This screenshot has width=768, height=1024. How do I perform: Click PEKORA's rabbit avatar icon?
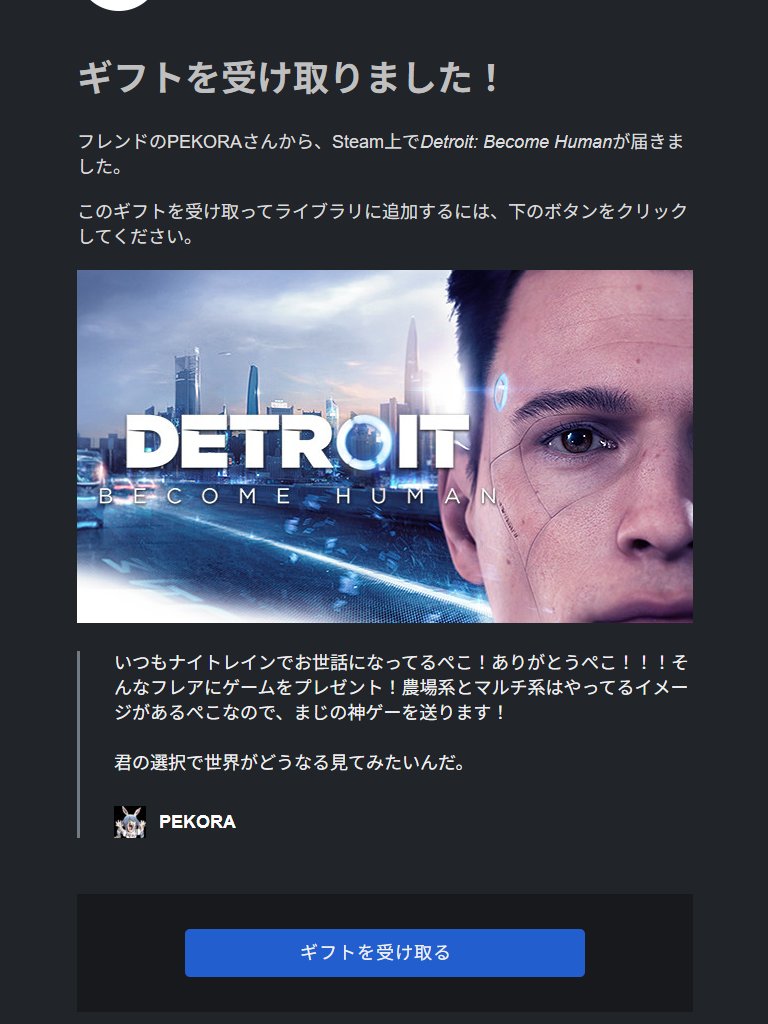pos(129,822)
